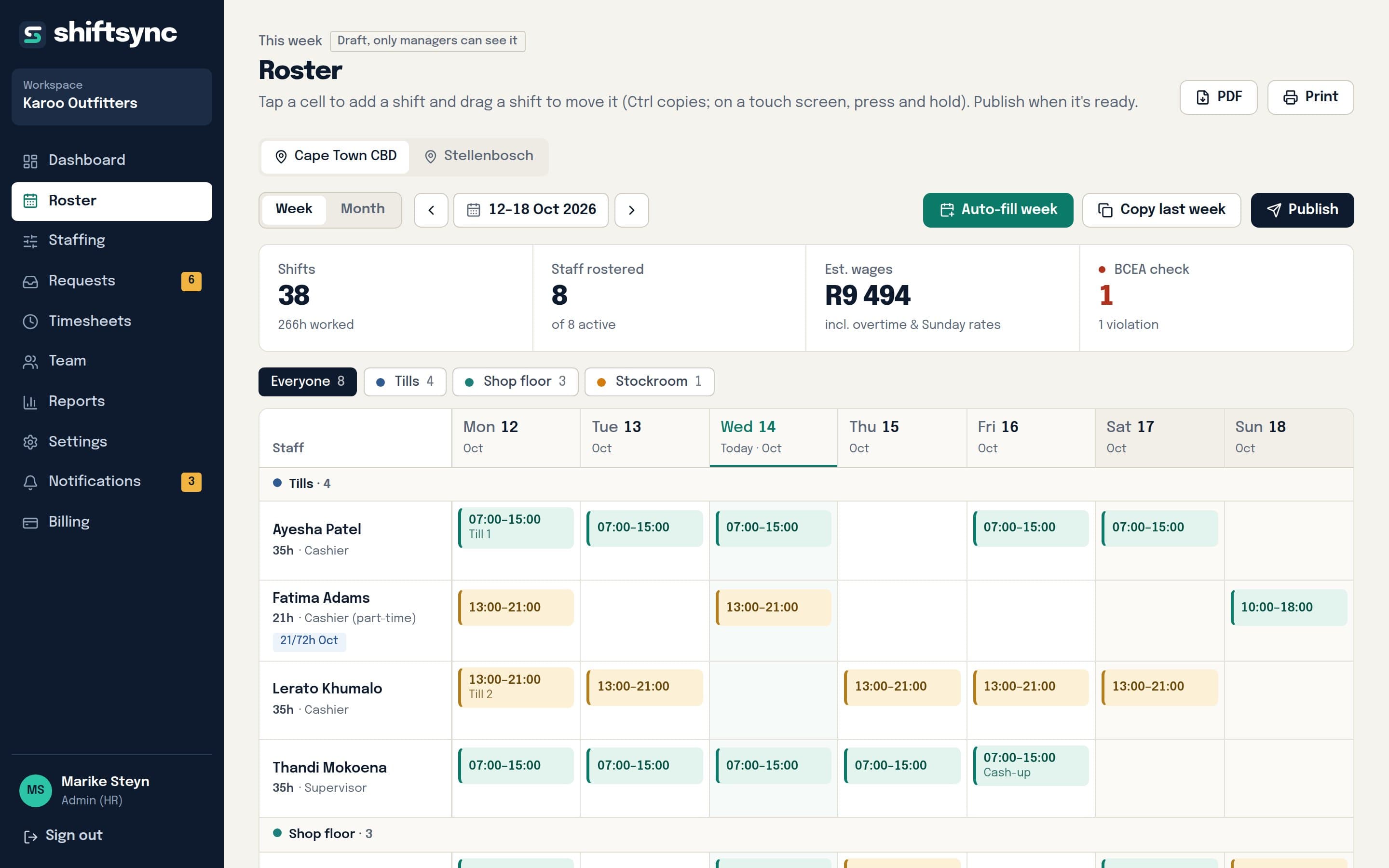Open Lerato Khumalo's staff row

[x=355, y=699]
